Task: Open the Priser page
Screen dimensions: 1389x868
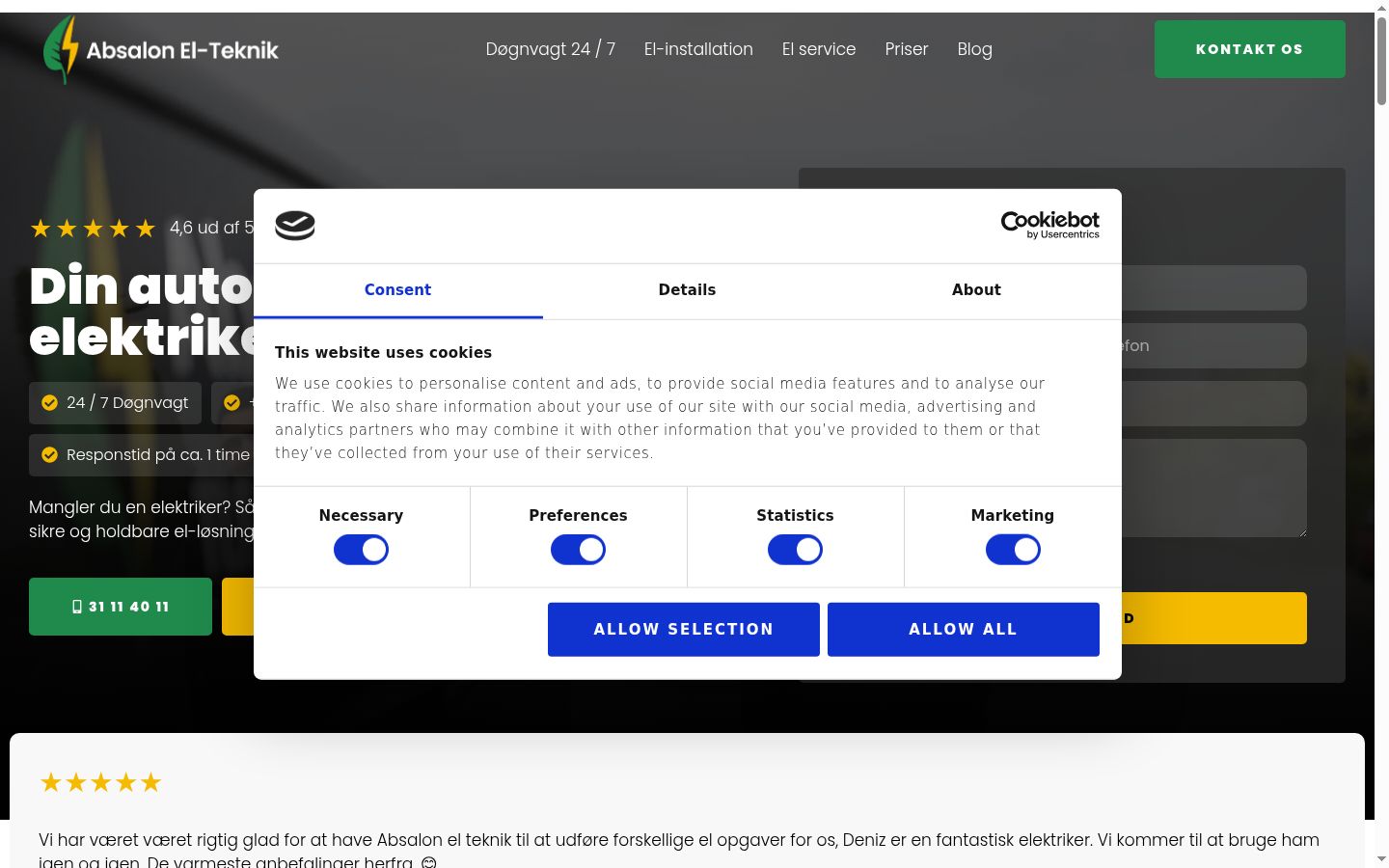Action: click(907, 49)
